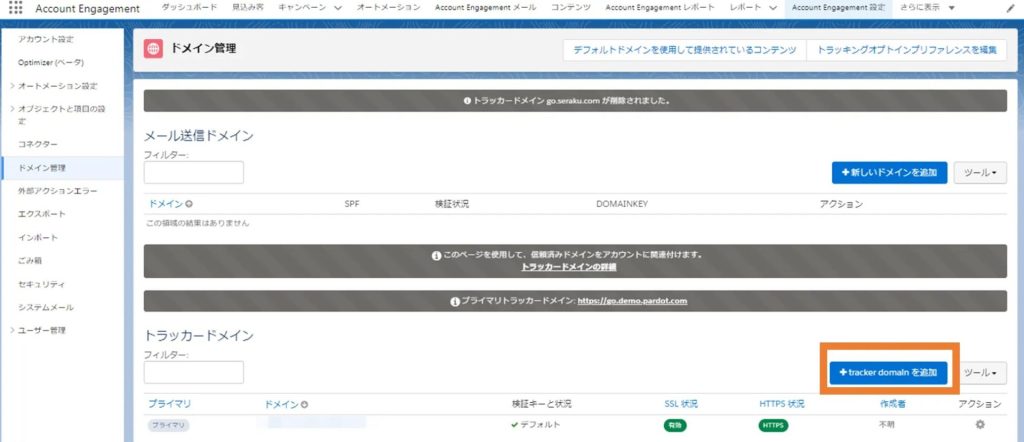Open ごみ箱 in sidebar
Viewport: 1024px width, 442px height.
(x=30, y=260)
